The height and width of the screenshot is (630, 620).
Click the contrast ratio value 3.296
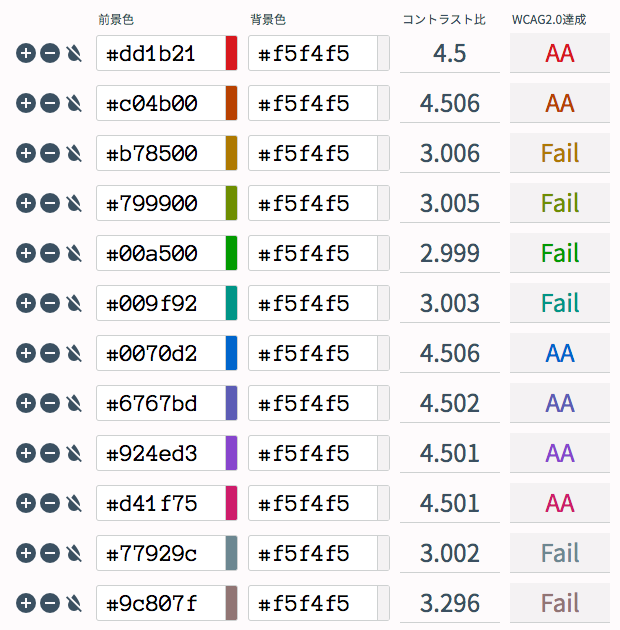(x=450, y=603)
